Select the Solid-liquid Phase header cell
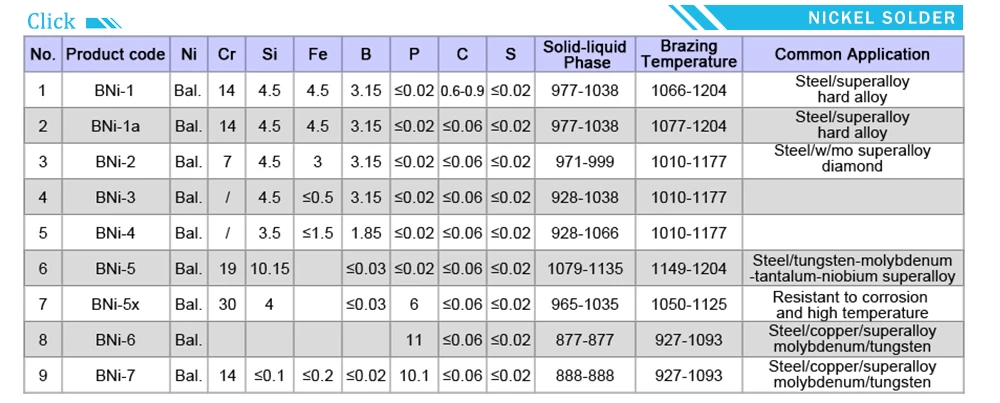Image resolution: width=1000 pixels, height=403 pixels. point(585,54)
